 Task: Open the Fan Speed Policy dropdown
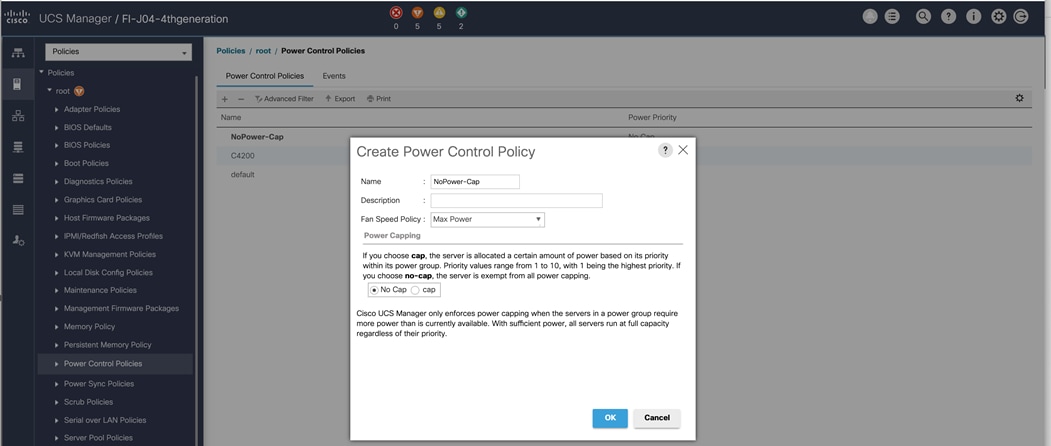(487, 219)
